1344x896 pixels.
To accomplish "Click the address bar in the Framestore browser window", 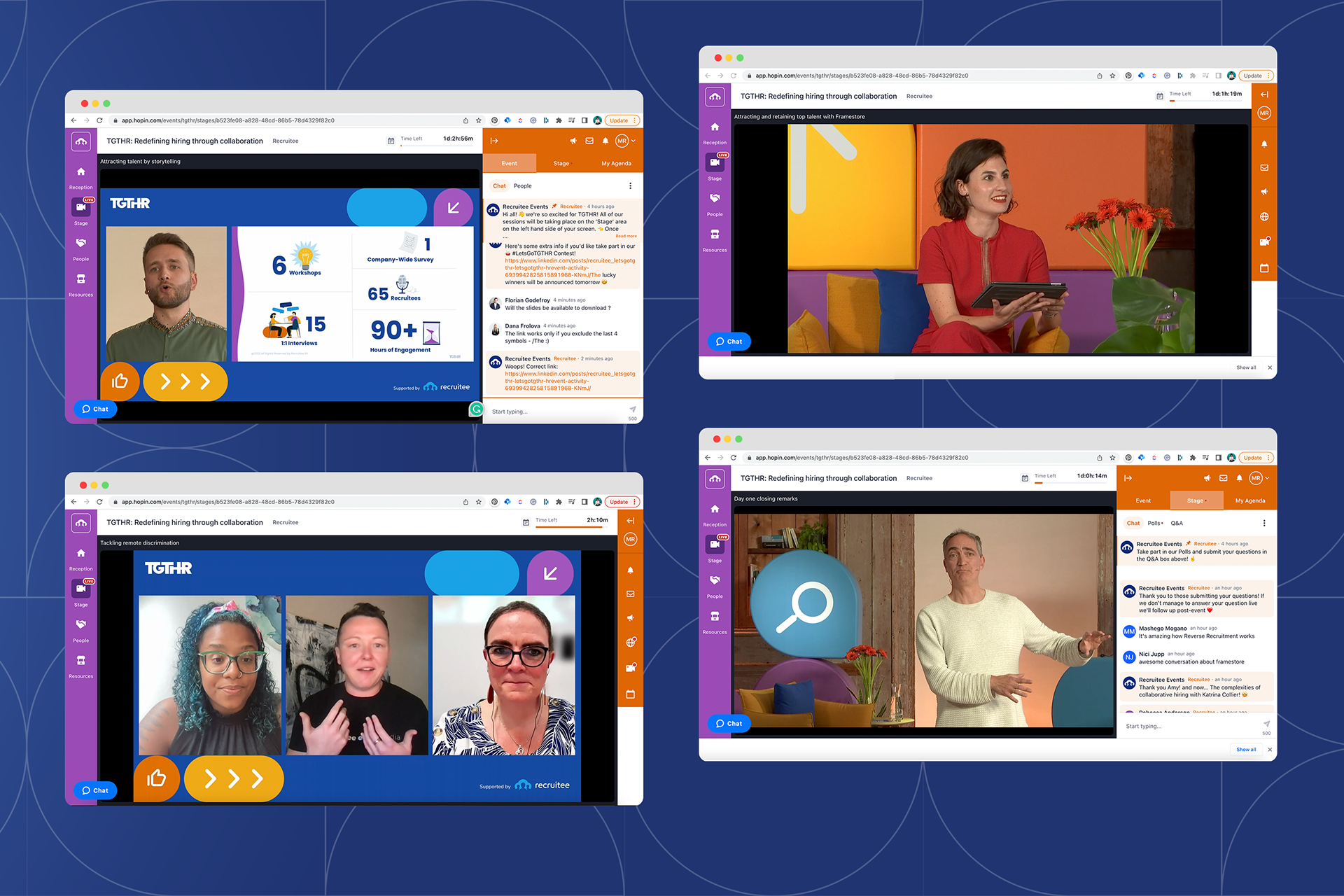I will [x=917, y=76].
